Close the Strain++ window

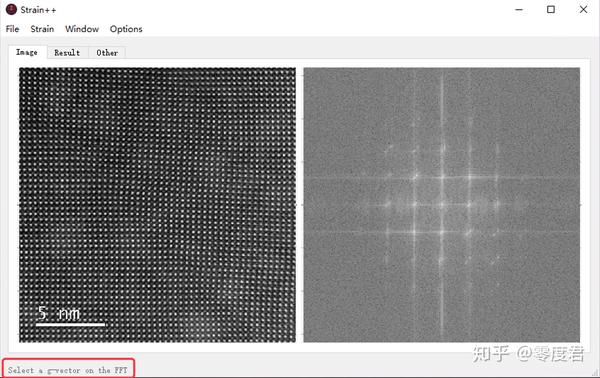click(583, 10)
